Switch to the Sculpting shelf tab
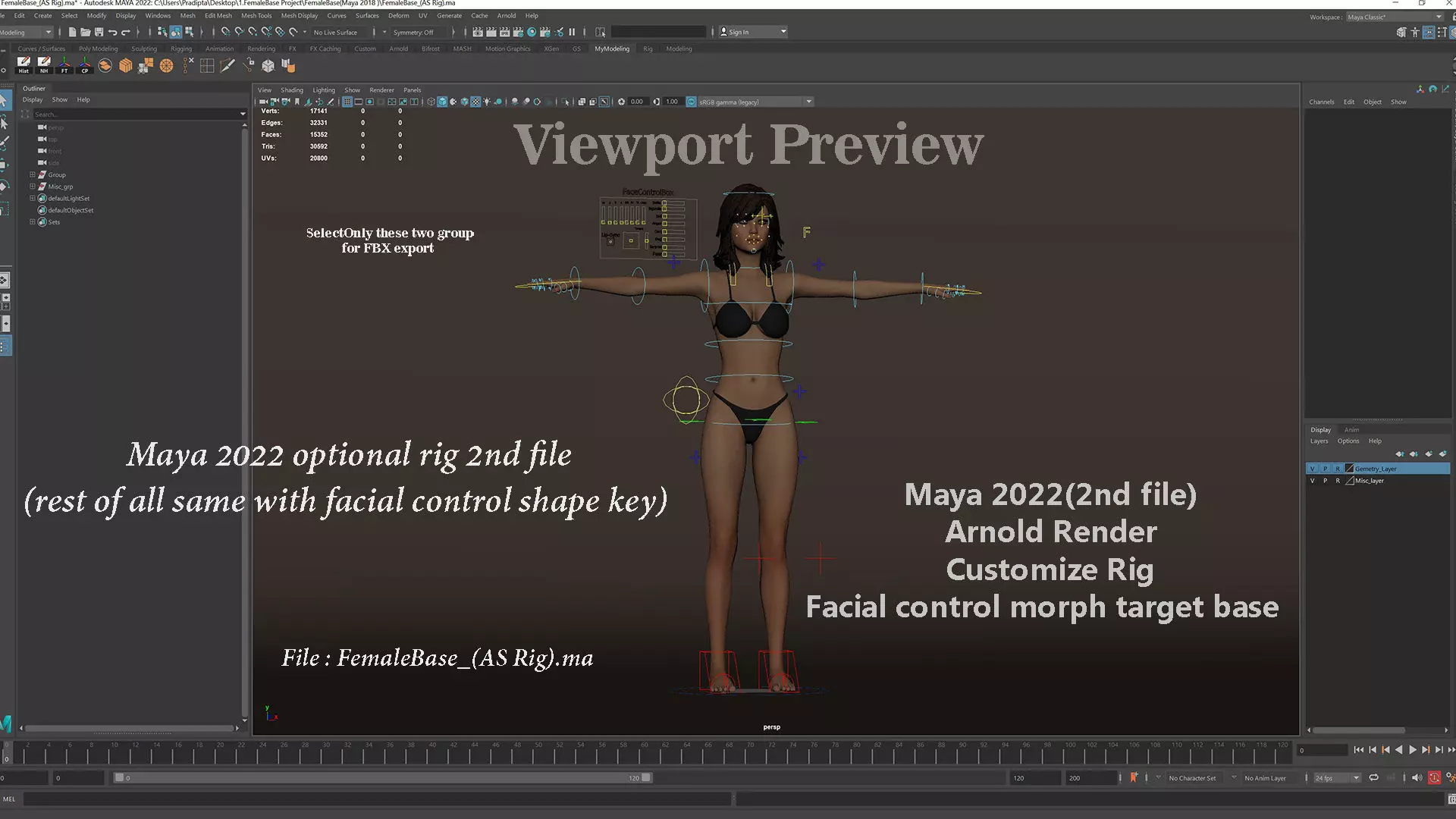This screenshot has height=819, width=1456. (143, 49)
